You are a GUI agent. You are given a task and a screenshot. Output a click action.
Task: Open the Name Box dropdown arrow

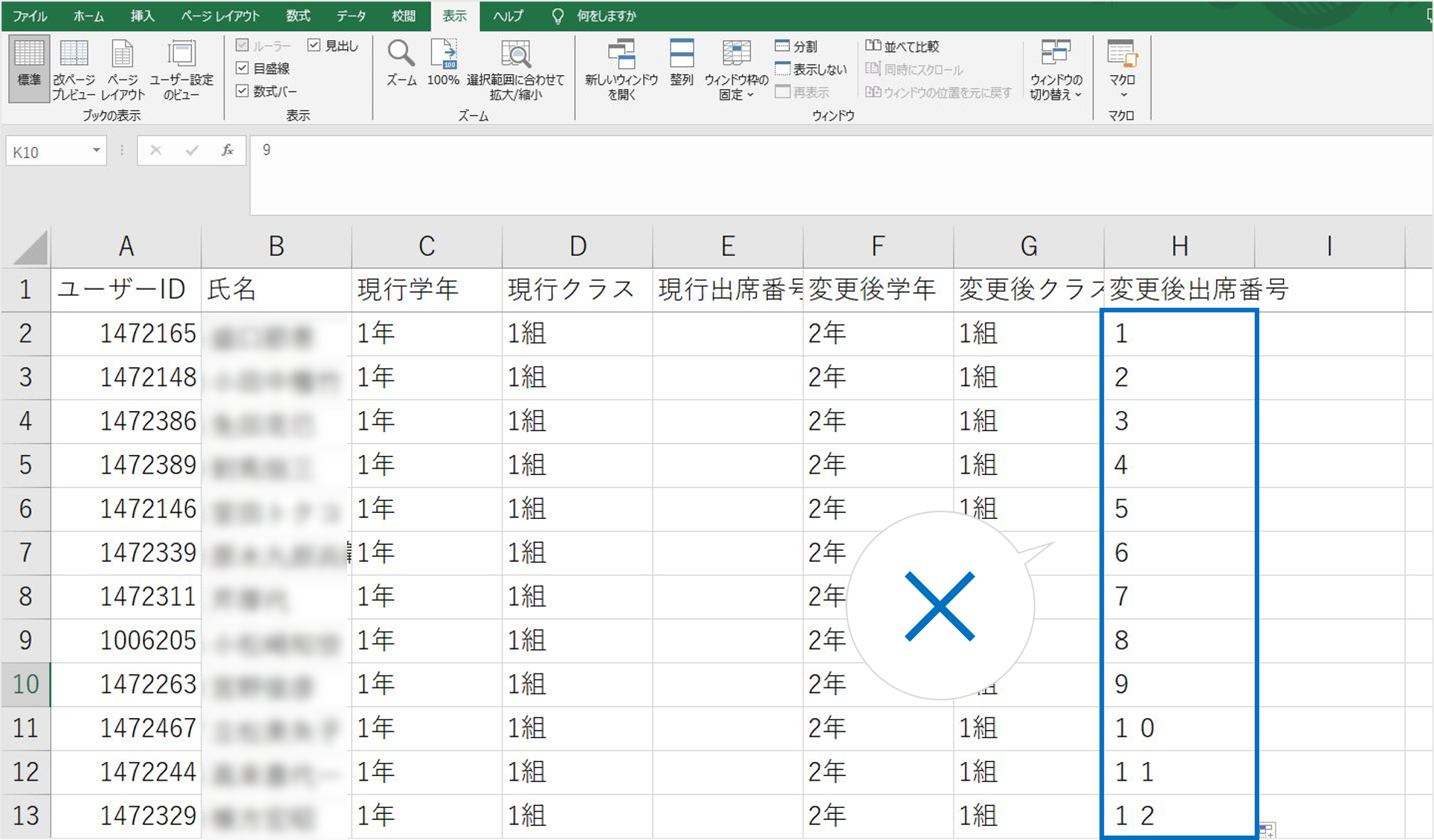pos(96,151)
